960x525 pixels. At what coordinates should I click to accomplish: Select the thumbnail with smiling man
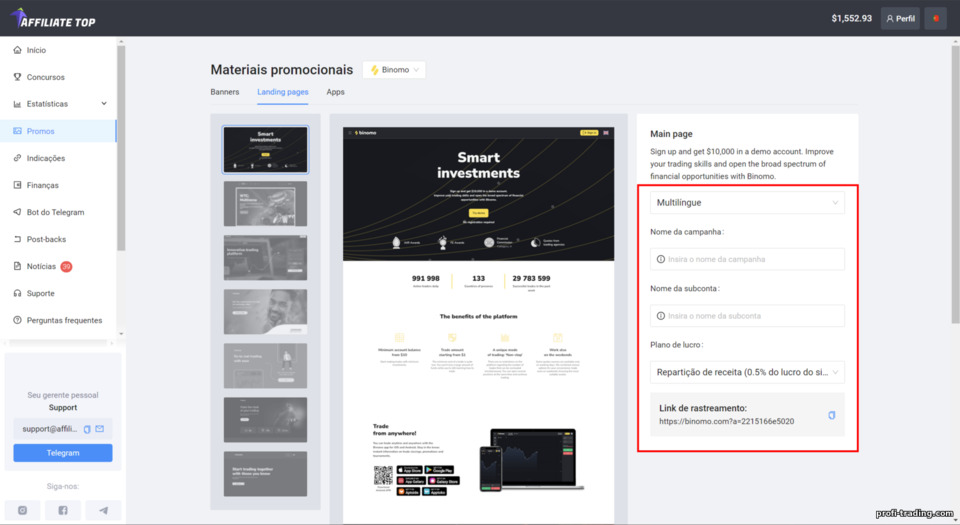tap(266, 311)
